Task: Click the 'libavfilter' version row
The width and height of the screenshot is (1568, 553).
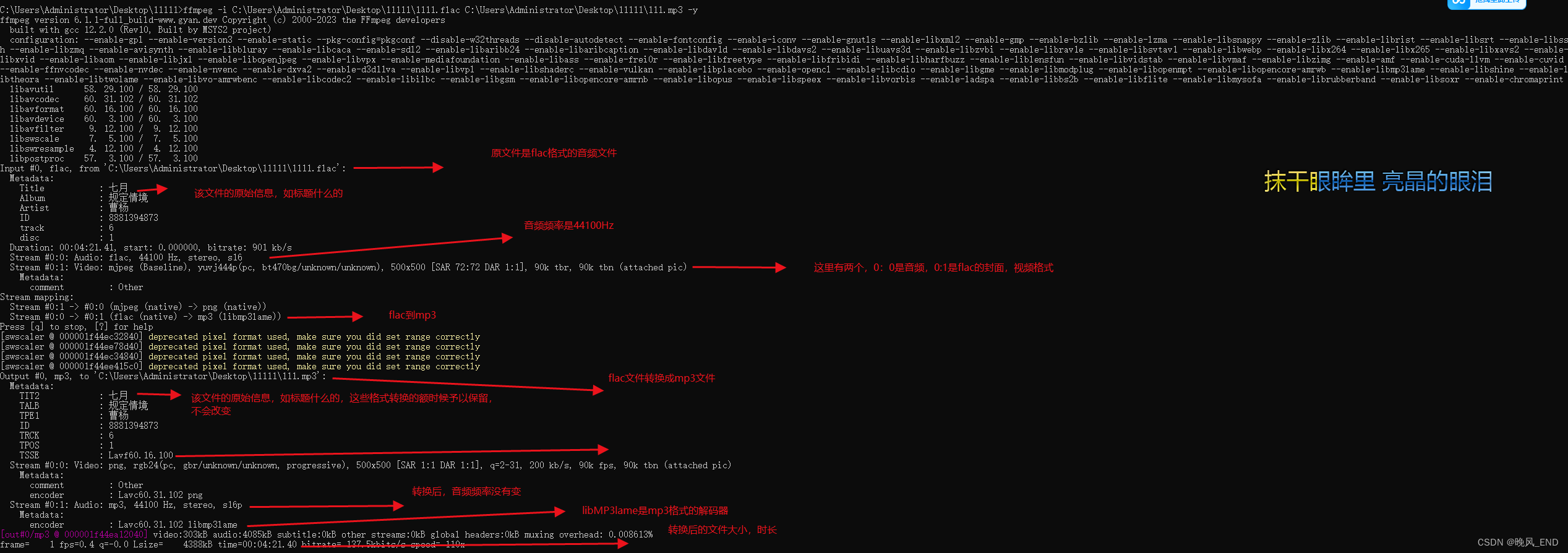Action: (104, 129)
